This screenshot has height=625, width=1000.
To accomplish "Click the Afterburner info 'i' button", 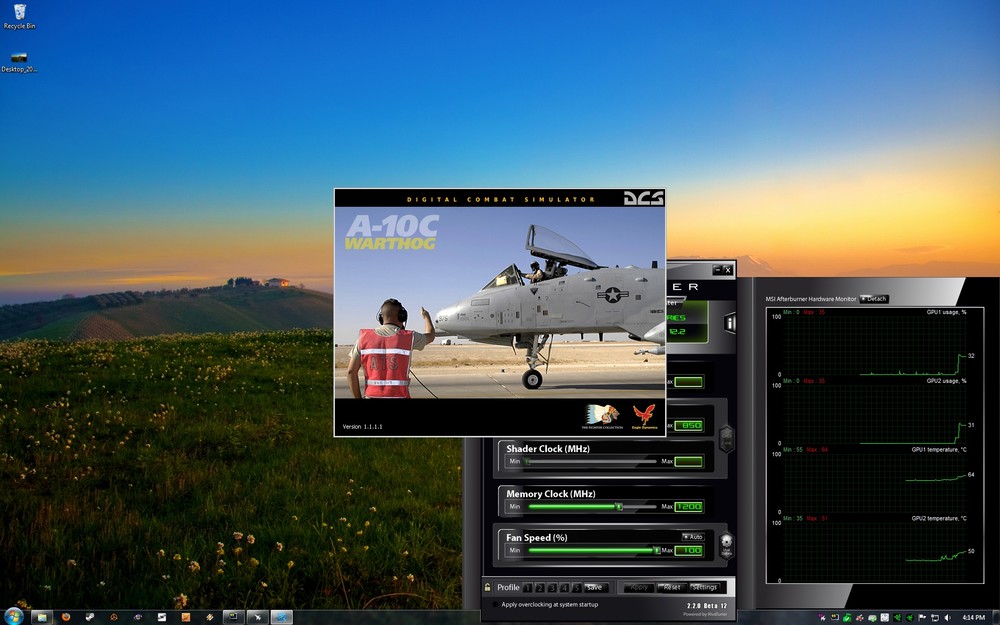I will pyautogui.click(x=729, y=323).
